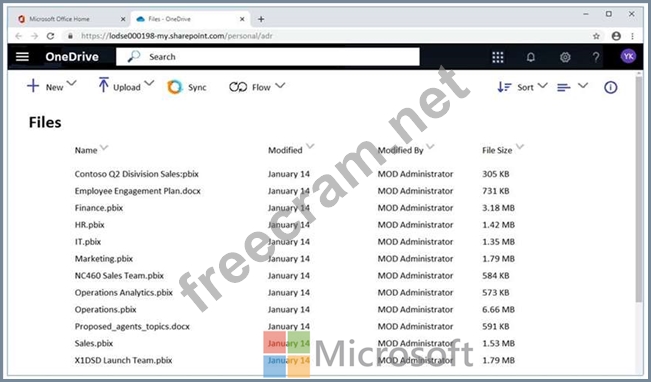This screenshot has width=651, height=382.
Task: Open help question mark icon
Action: [596, 57]
